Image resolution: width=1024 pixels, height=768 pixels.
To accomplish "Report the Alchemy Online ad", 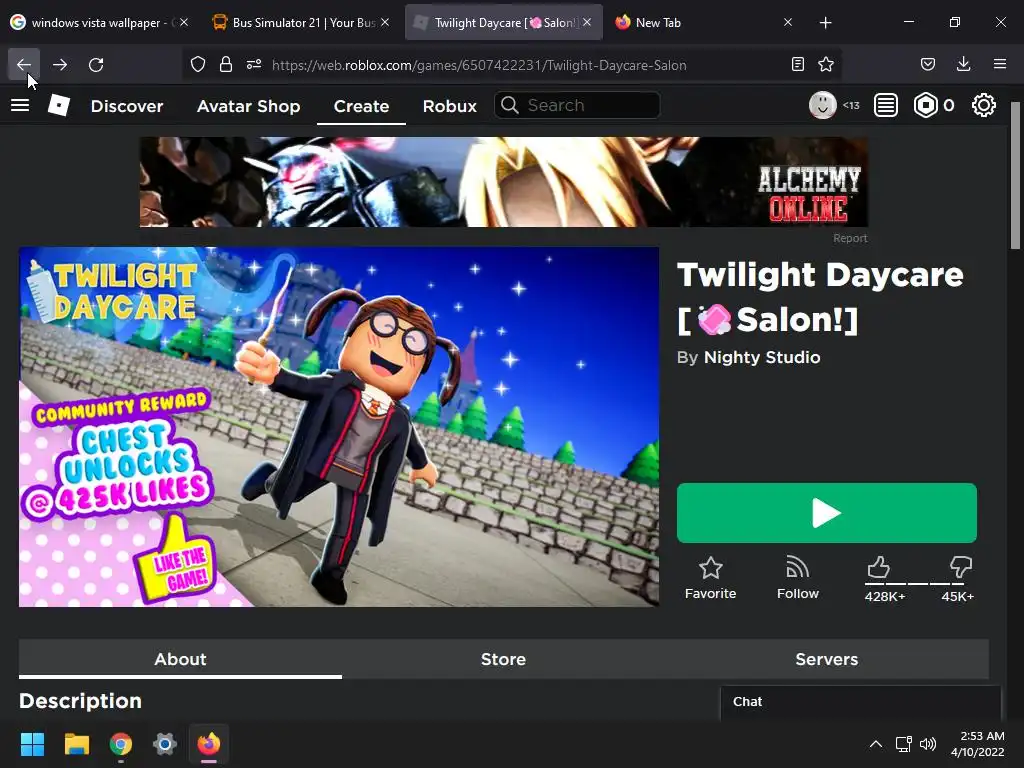I will click(850, 238).
